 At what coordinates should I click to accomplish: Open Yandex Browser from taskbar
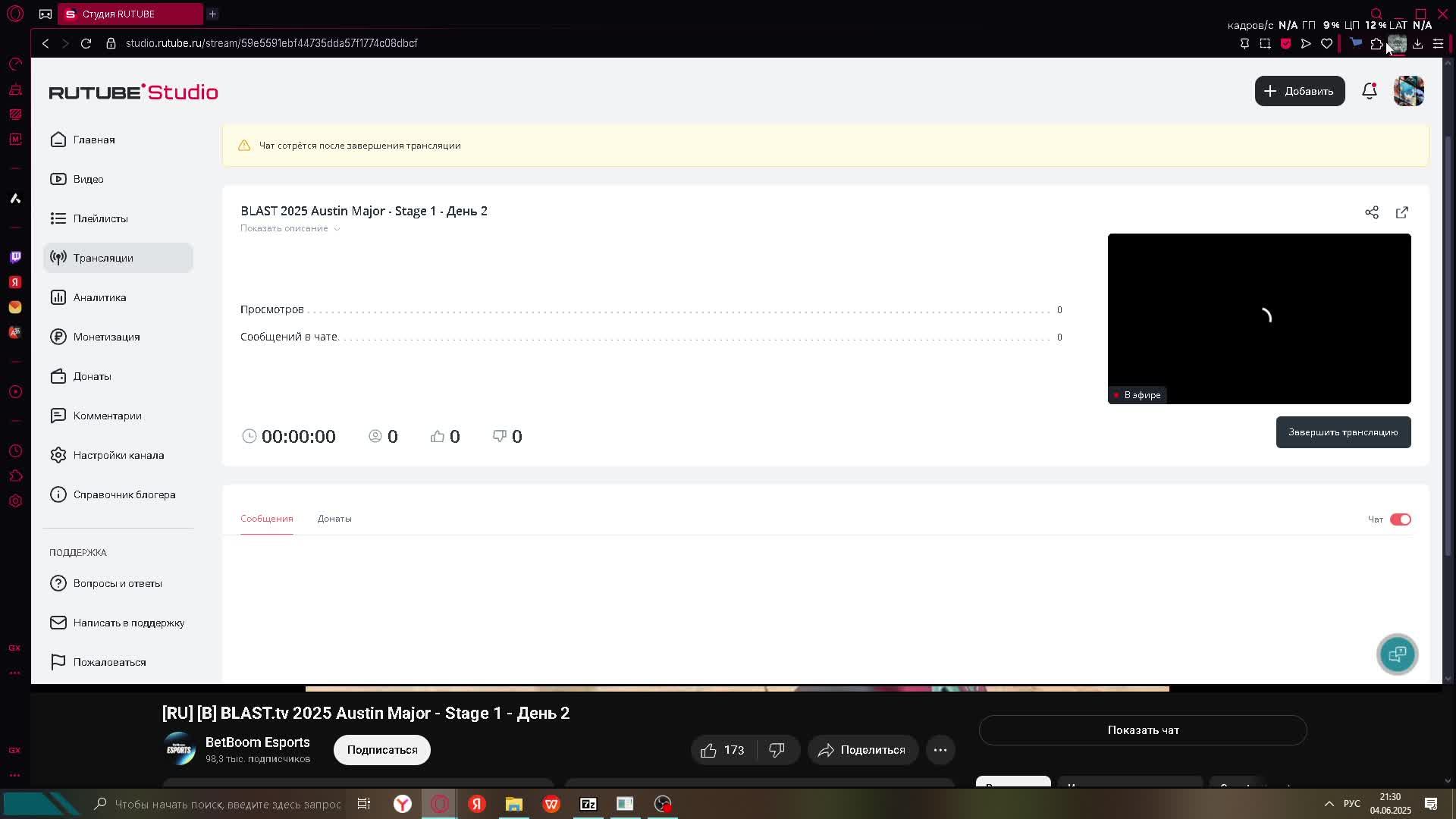pyautogui.click(x=403, y=804)
